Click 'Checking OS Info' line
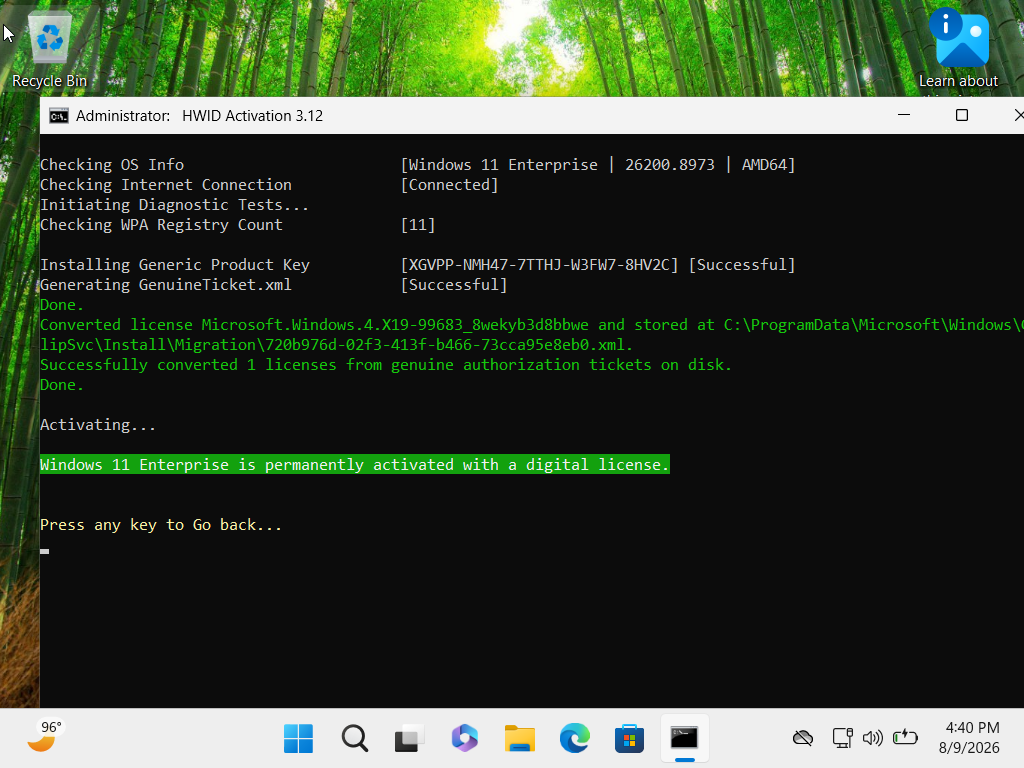 [112, 165]
